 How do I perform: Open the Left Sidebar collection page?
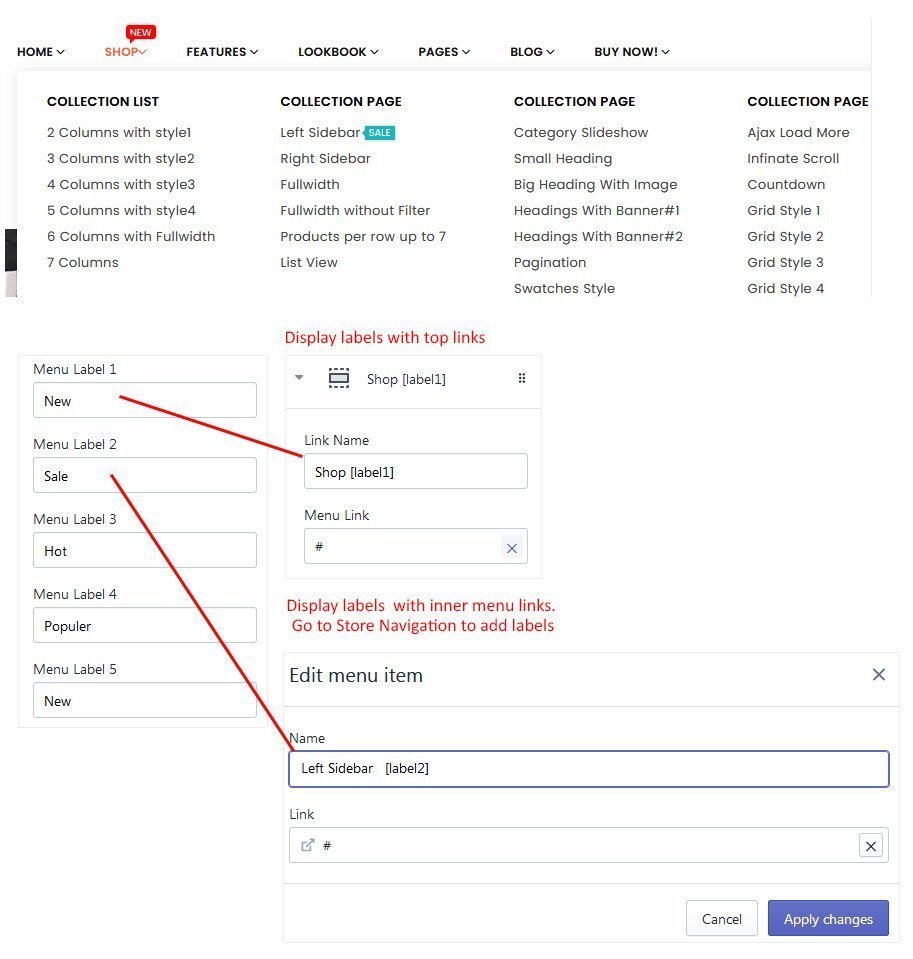click(320, 132)
